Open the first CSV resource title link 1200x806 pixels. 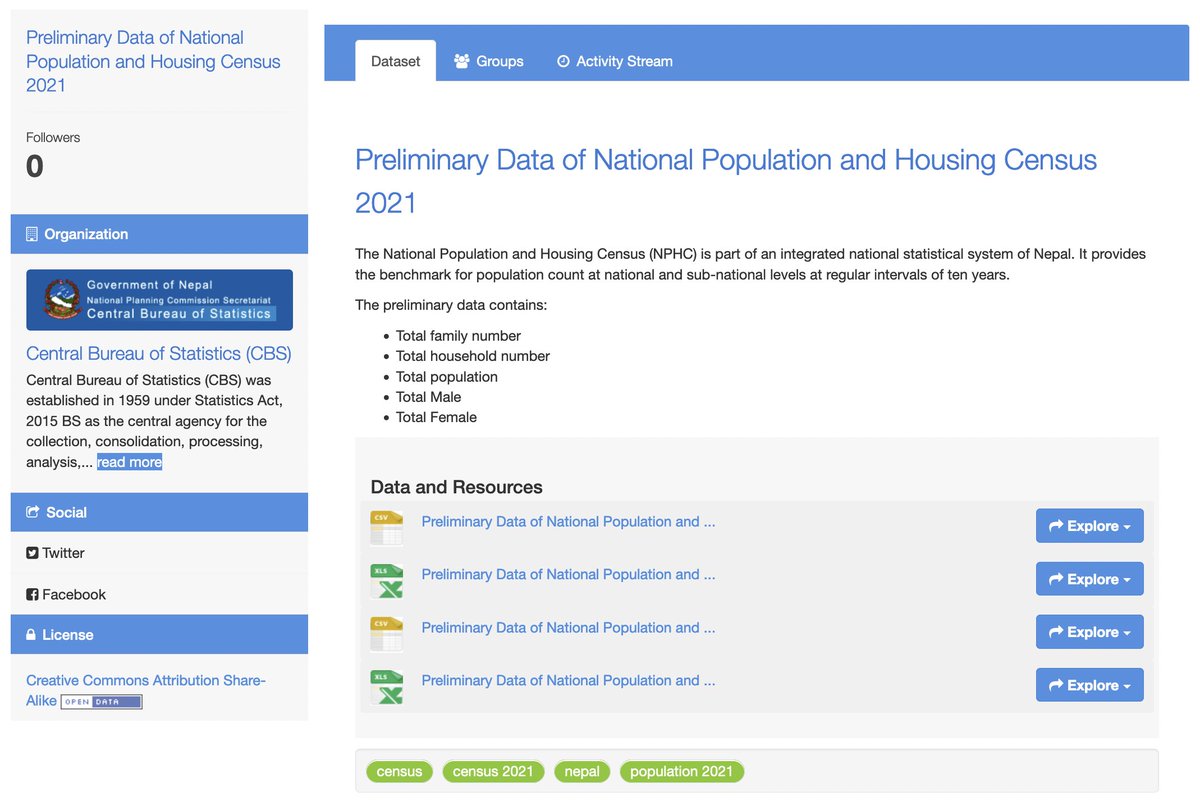click(568, 521)
